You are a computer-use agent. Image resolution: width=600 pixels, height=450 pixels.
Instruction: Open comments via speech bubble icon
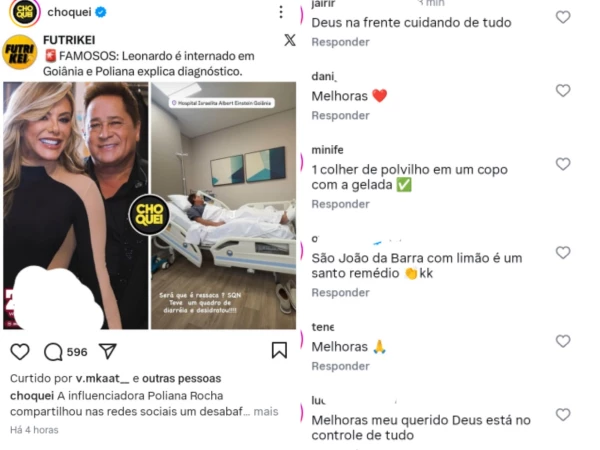coord(53,352)
